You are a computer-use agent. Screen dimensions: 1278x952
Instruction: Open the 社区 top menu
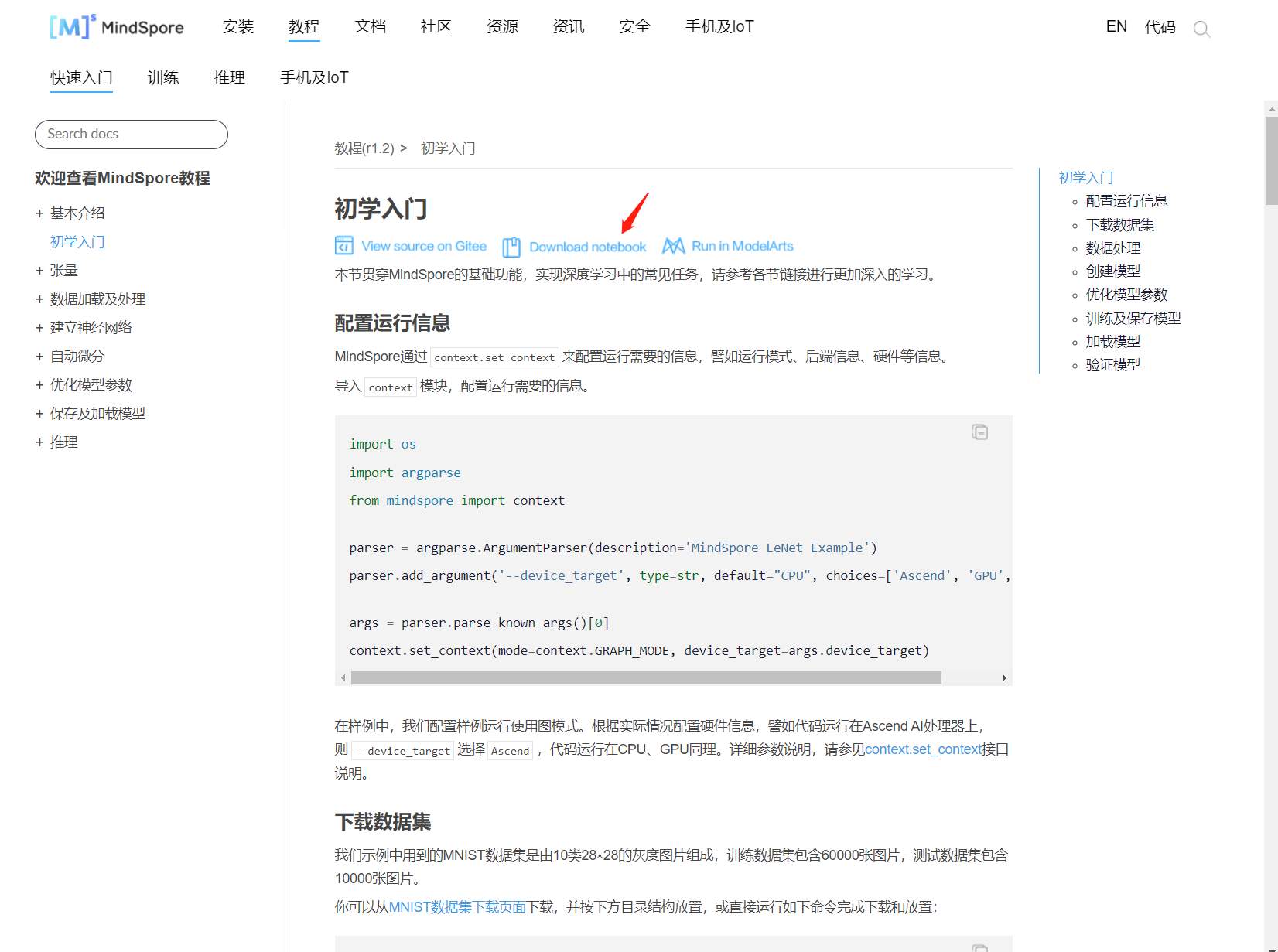[436, 27]
